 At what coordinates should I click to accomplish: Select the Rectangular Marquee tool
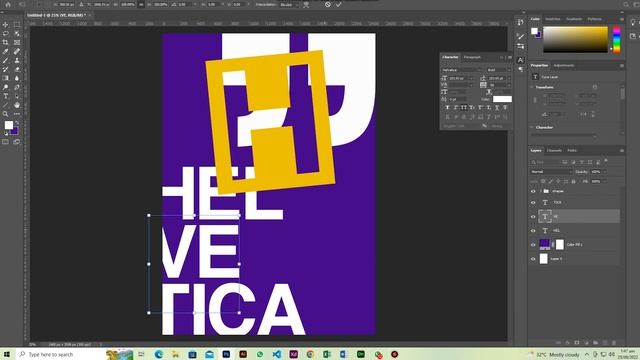[17, 24]
